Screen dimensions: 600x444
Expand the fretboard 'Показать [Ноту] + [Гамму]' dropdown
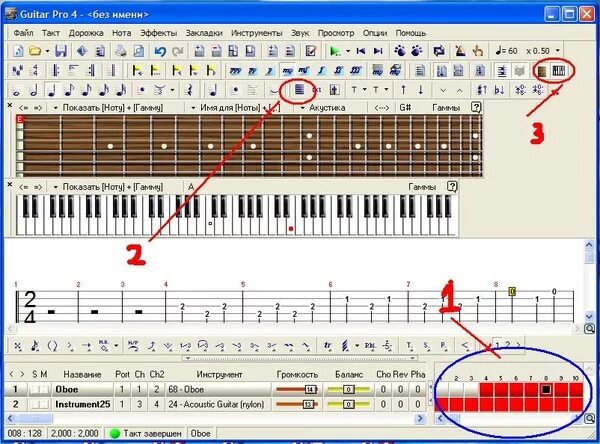click(x=55, y=108)
